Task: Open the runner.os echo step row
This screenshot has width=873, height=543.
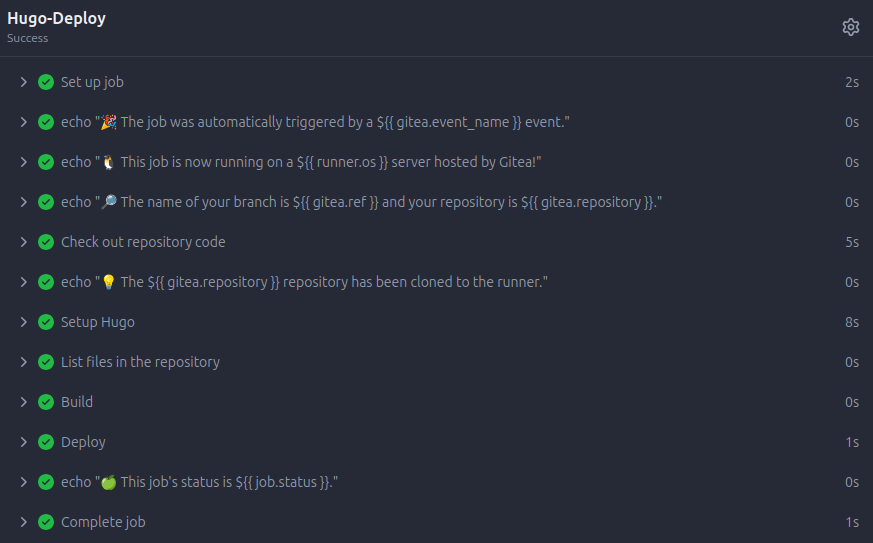Action: 300,162
